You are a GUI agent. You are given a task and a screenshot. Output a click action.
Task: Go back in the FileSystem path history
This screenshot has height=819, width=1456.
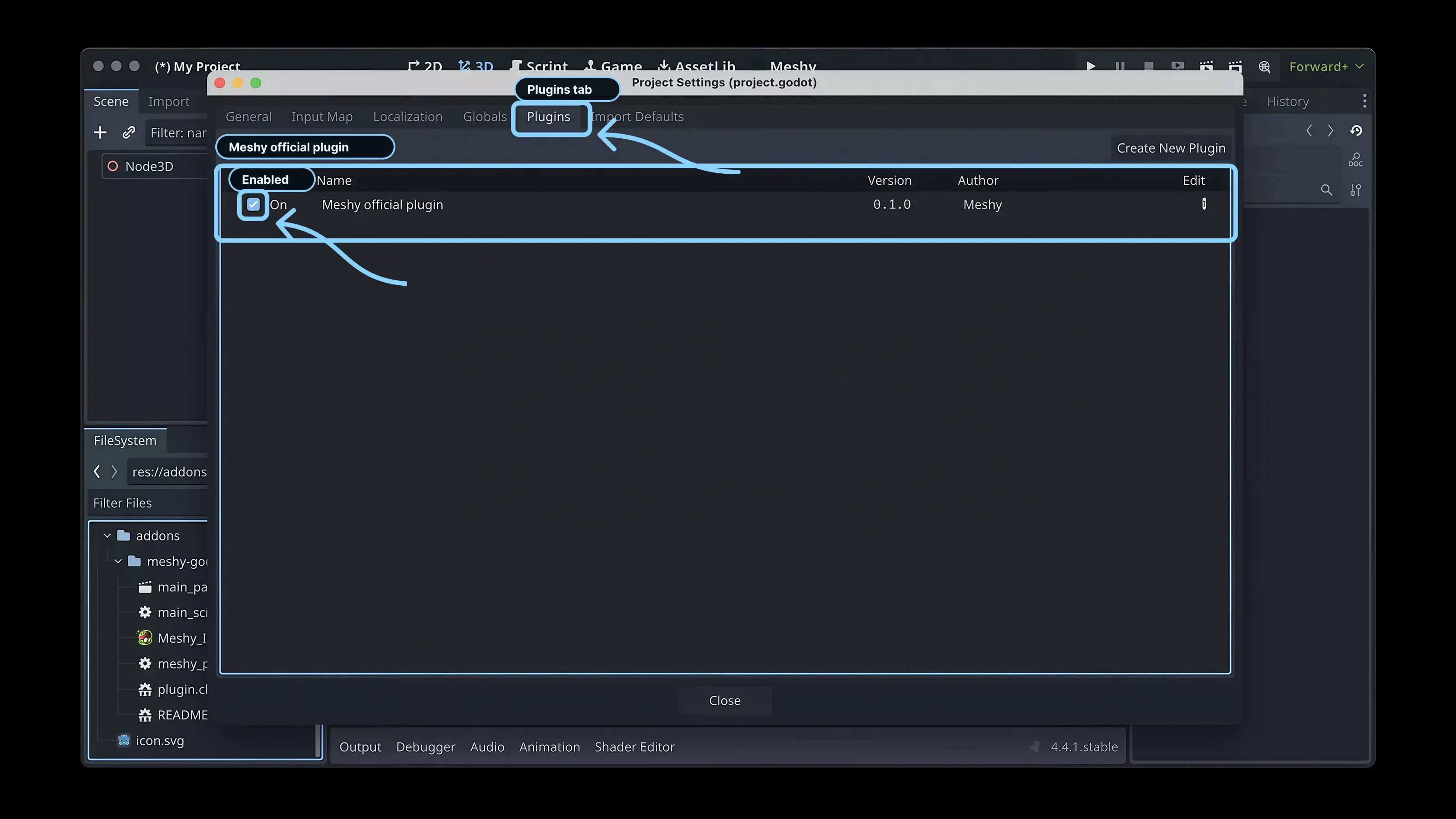(x=96, y=471)
